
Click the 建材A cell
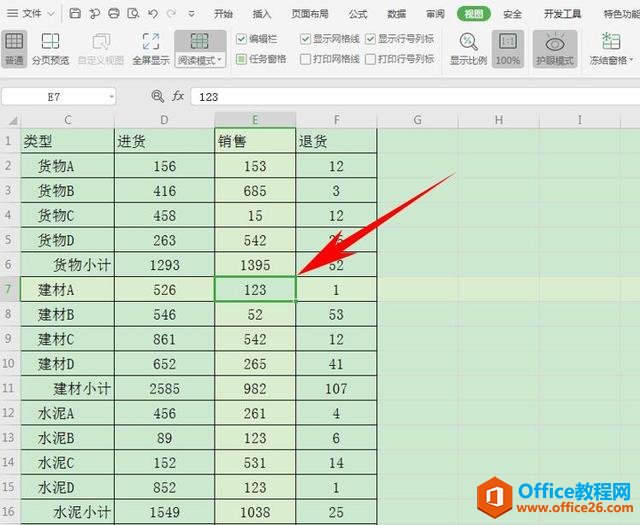67,289
